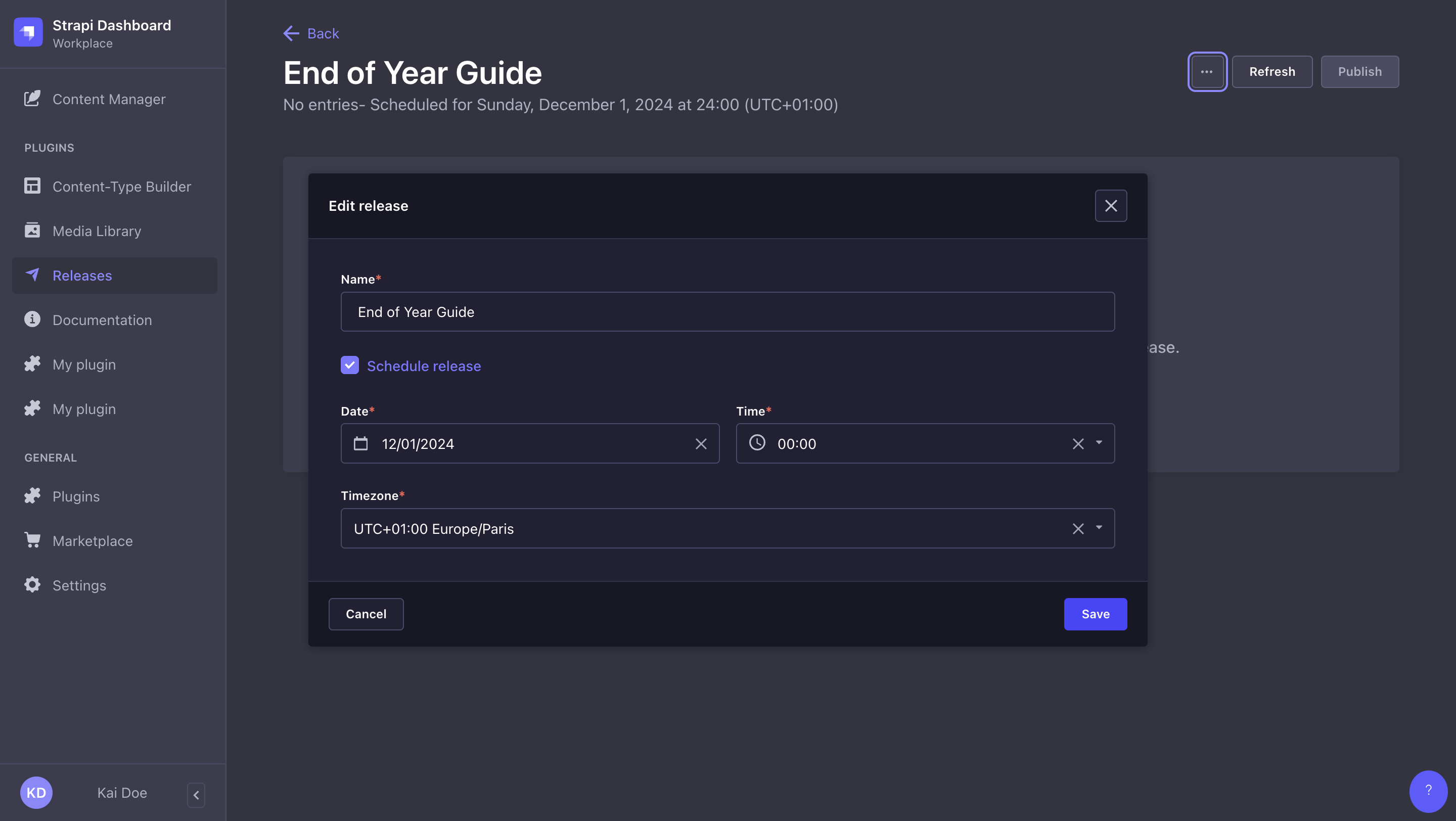Uncheck the Schedule release checkbox
The image size is (1456, 821).
tap(349, 365)
